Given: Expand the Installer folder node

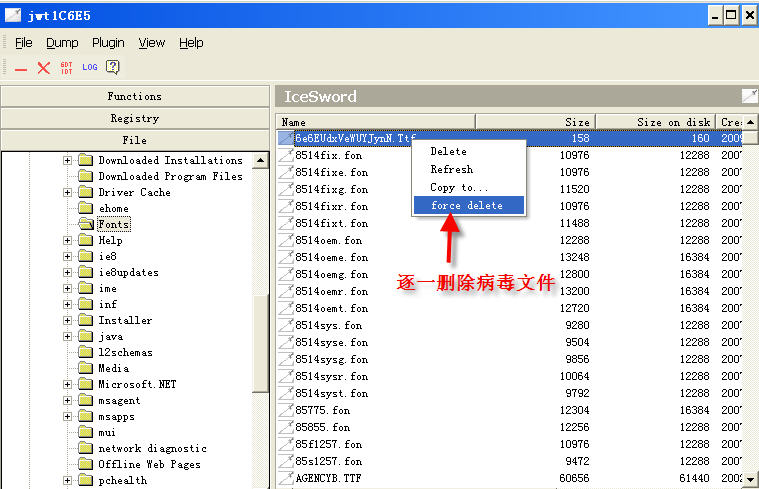Looking at the screenshot, I should click(67, 320).
